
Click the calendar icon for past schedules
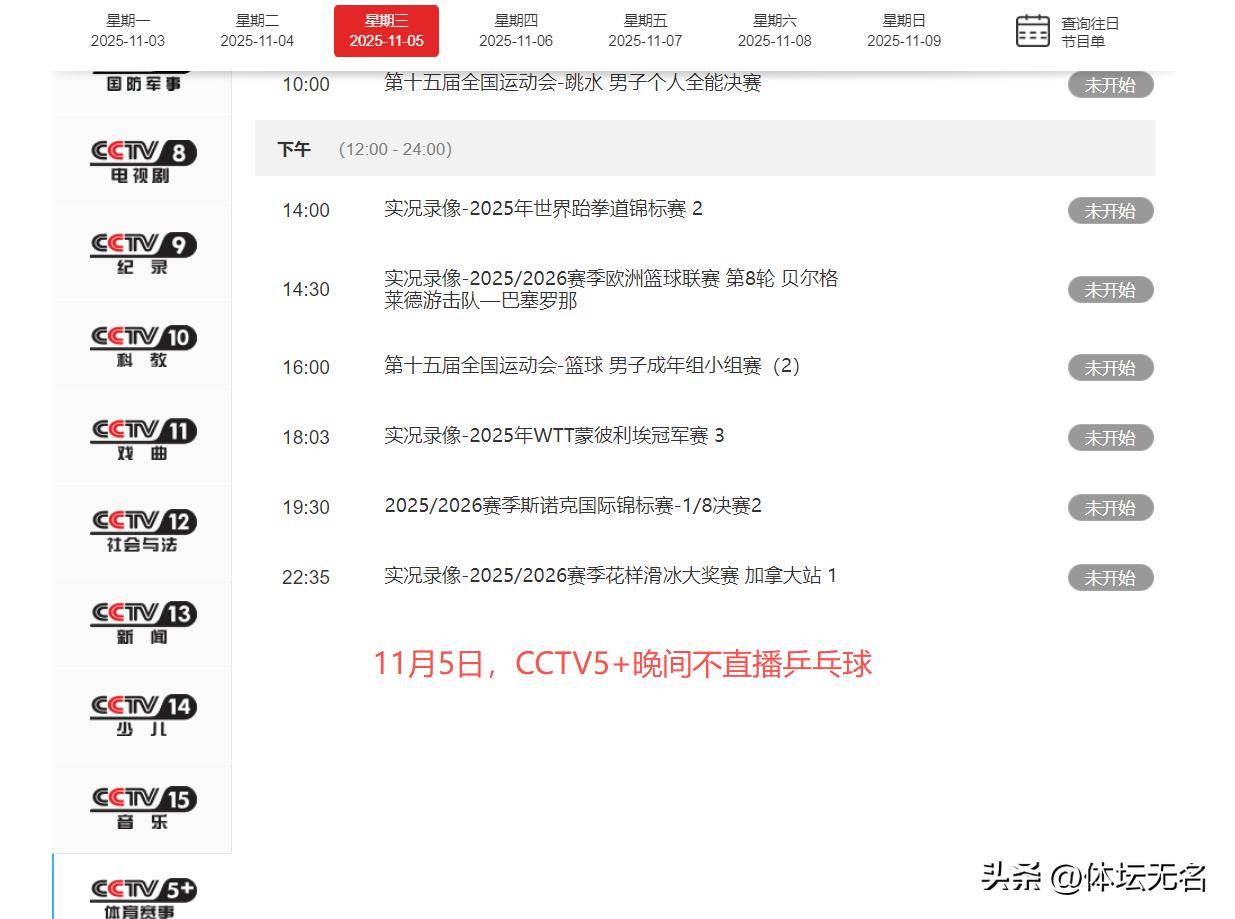pos(1032,31)
